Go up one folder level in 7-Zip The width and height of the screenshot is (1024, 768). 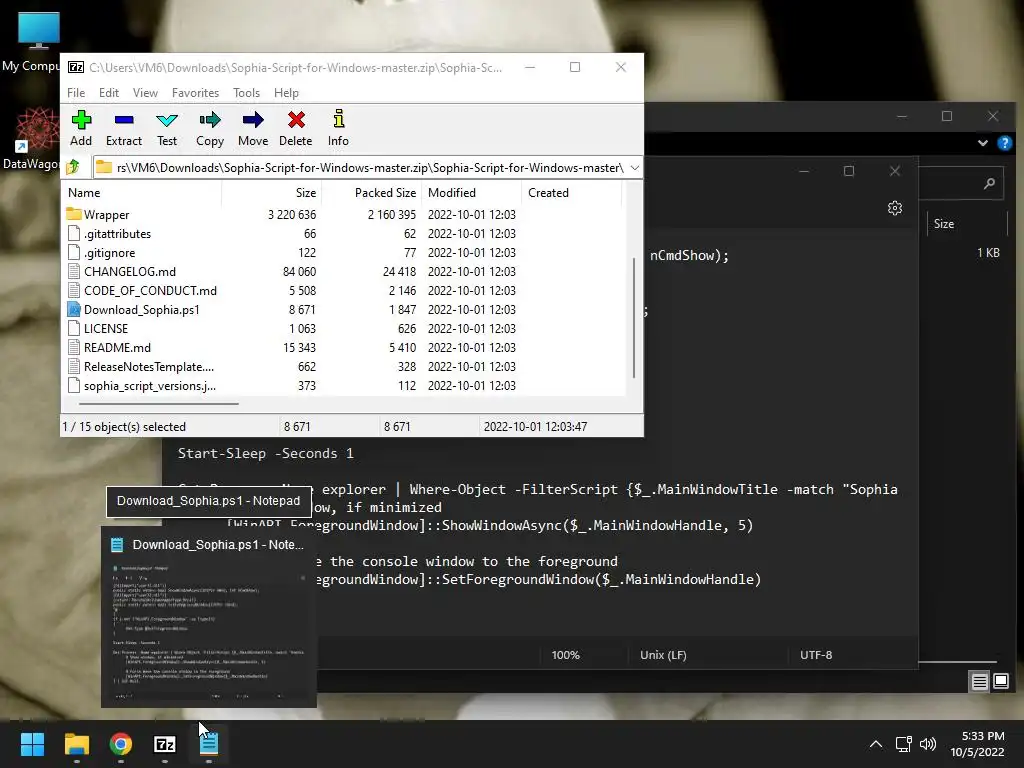pos(73,167)
